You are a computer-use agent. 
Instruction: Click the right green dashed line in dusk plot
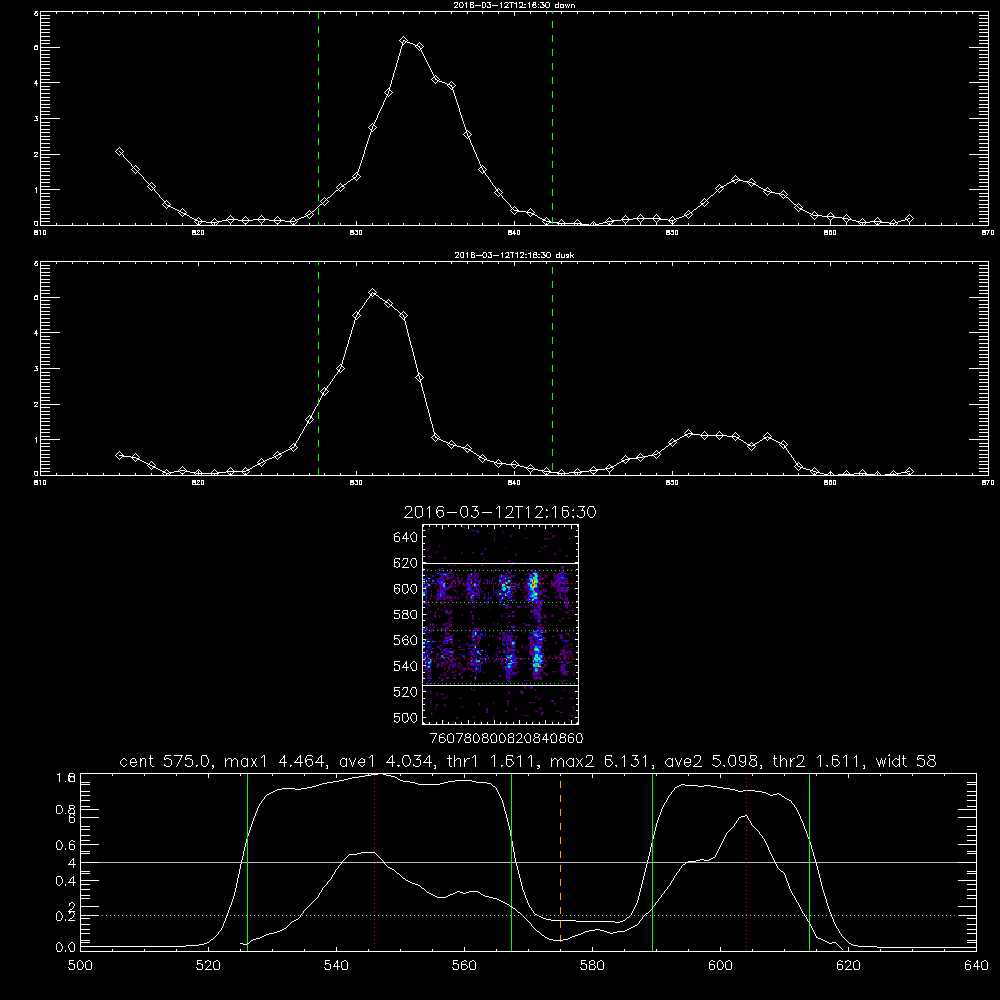point(552,369)
